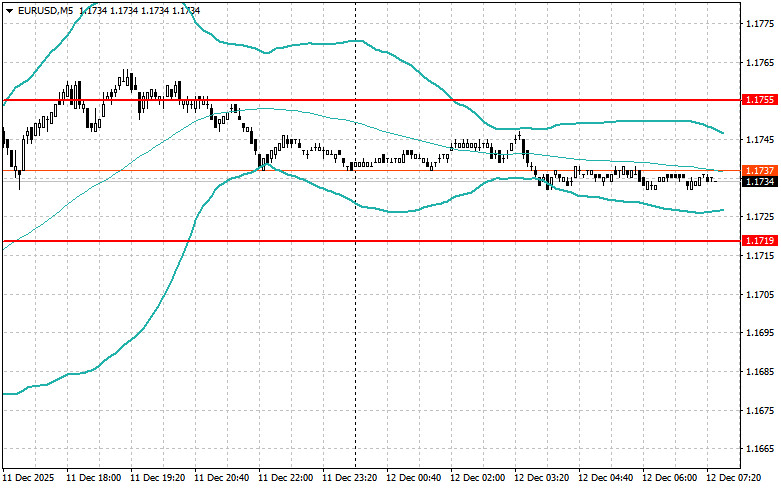Click the 12 Dec 06:00 time label
This screenshot has width=781, height=489.
click(669, 478)
